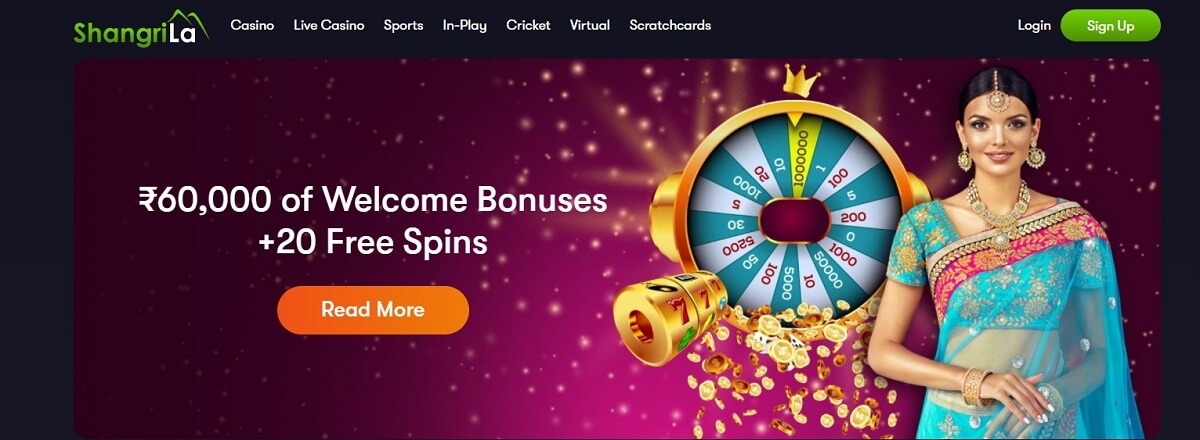Viewport: 1200px width, 440px height.
Task: Select Cricket in the navigation bar
Action: [x=528, y=25]
